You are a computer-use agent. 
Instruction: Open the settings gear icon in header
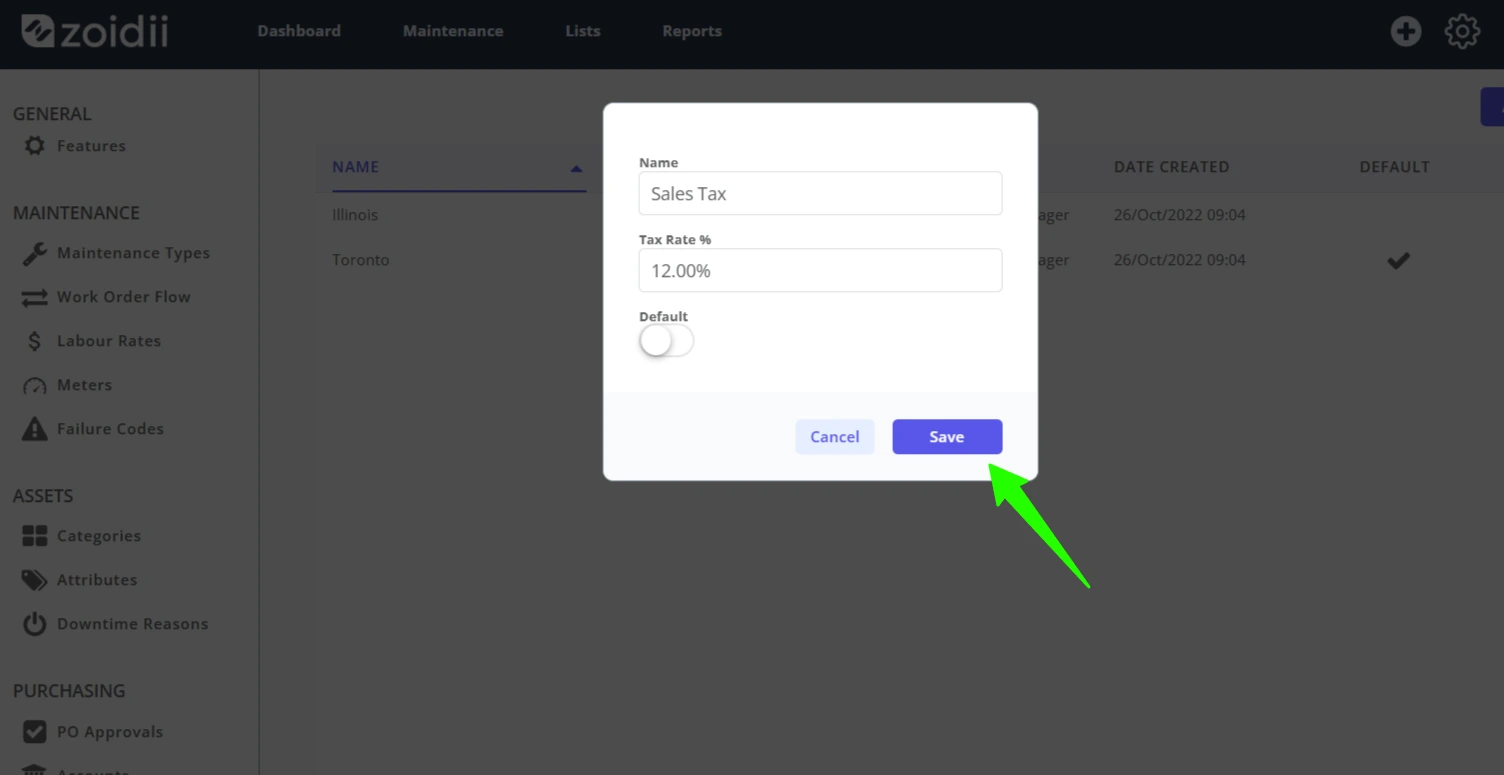[x=1462, y=31]
